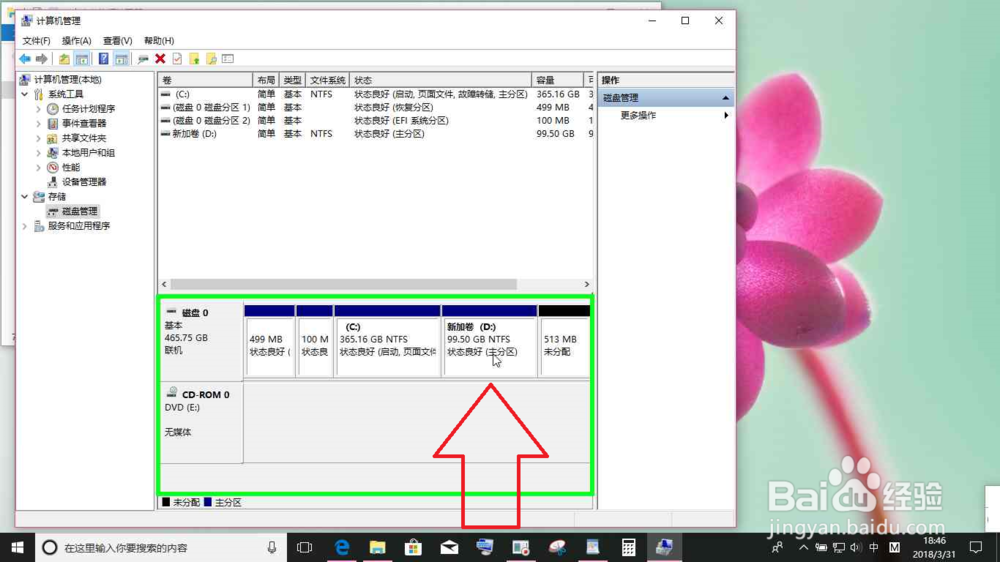
Task: Sort by the 文件系统 column header
Action: coord(327,80)
